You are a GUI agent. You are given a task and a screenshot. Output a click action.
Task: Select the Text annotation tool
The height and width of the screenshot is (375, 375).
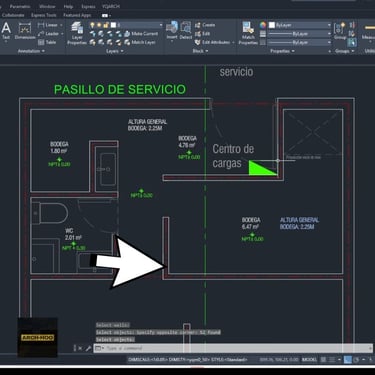click(6, 31)
